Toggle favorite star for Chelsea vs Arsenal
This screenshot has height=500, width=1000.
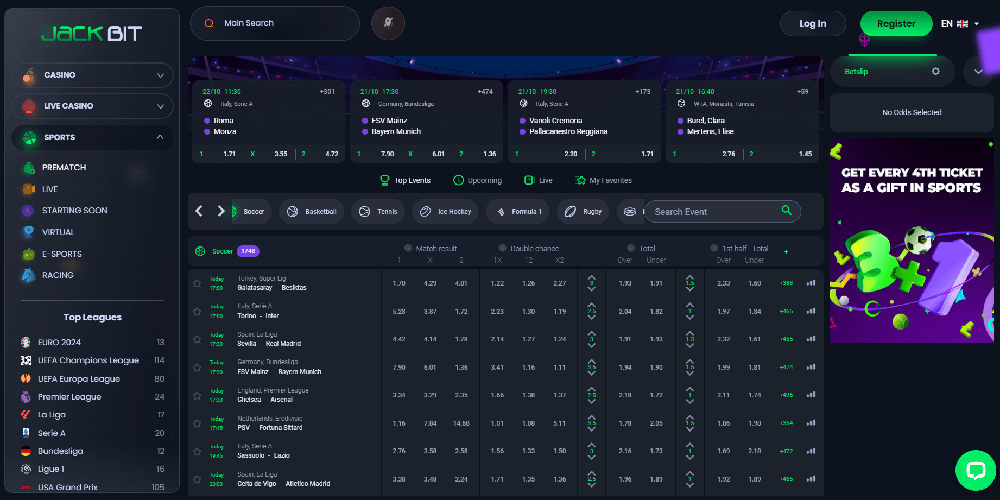[197, 395]
